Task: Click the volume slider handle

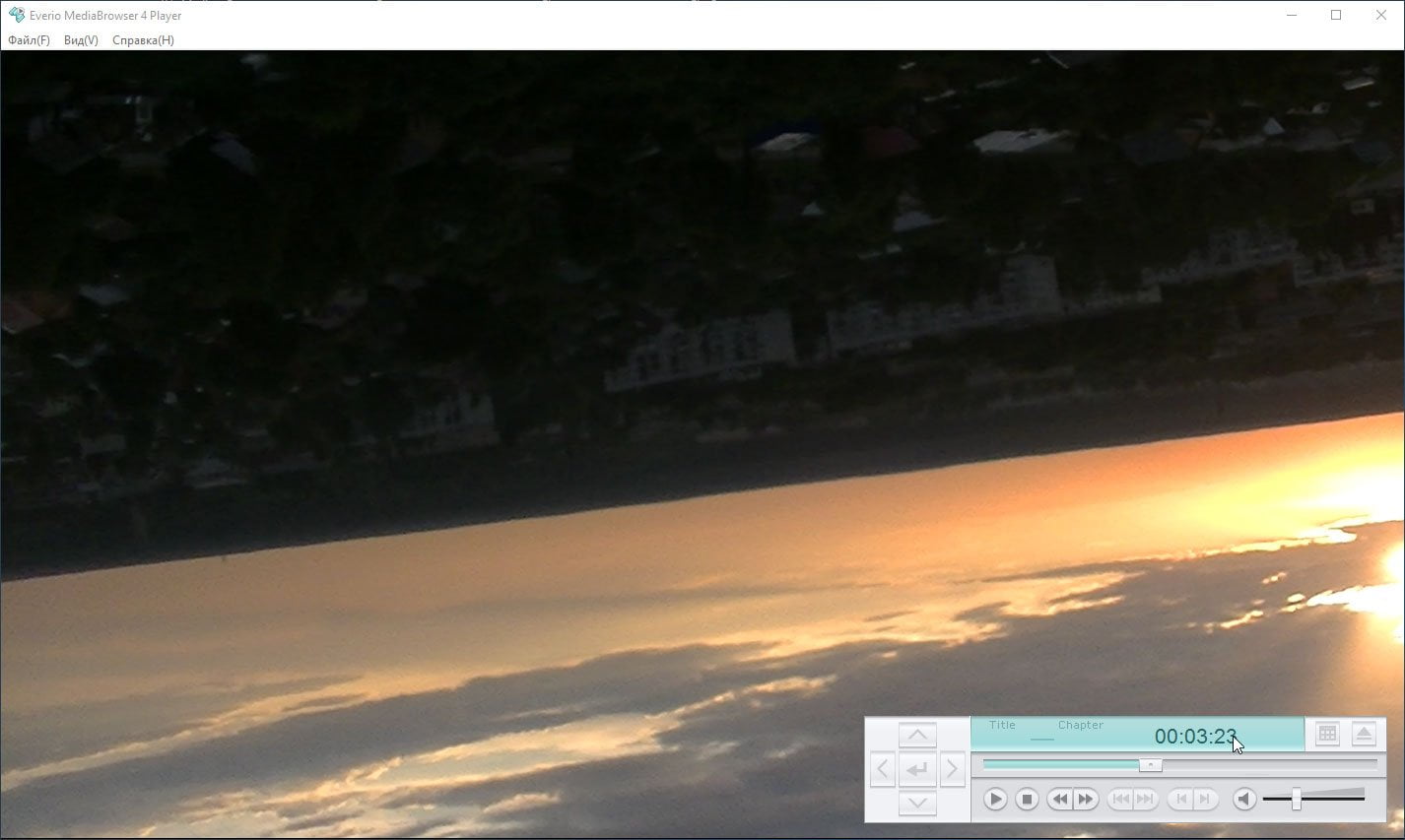Action: click(1297, 799)
